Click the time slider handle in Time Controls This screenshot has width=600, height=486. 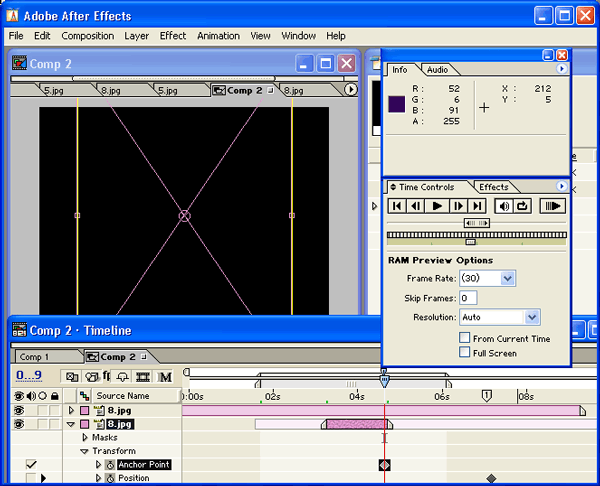[470, 242]
